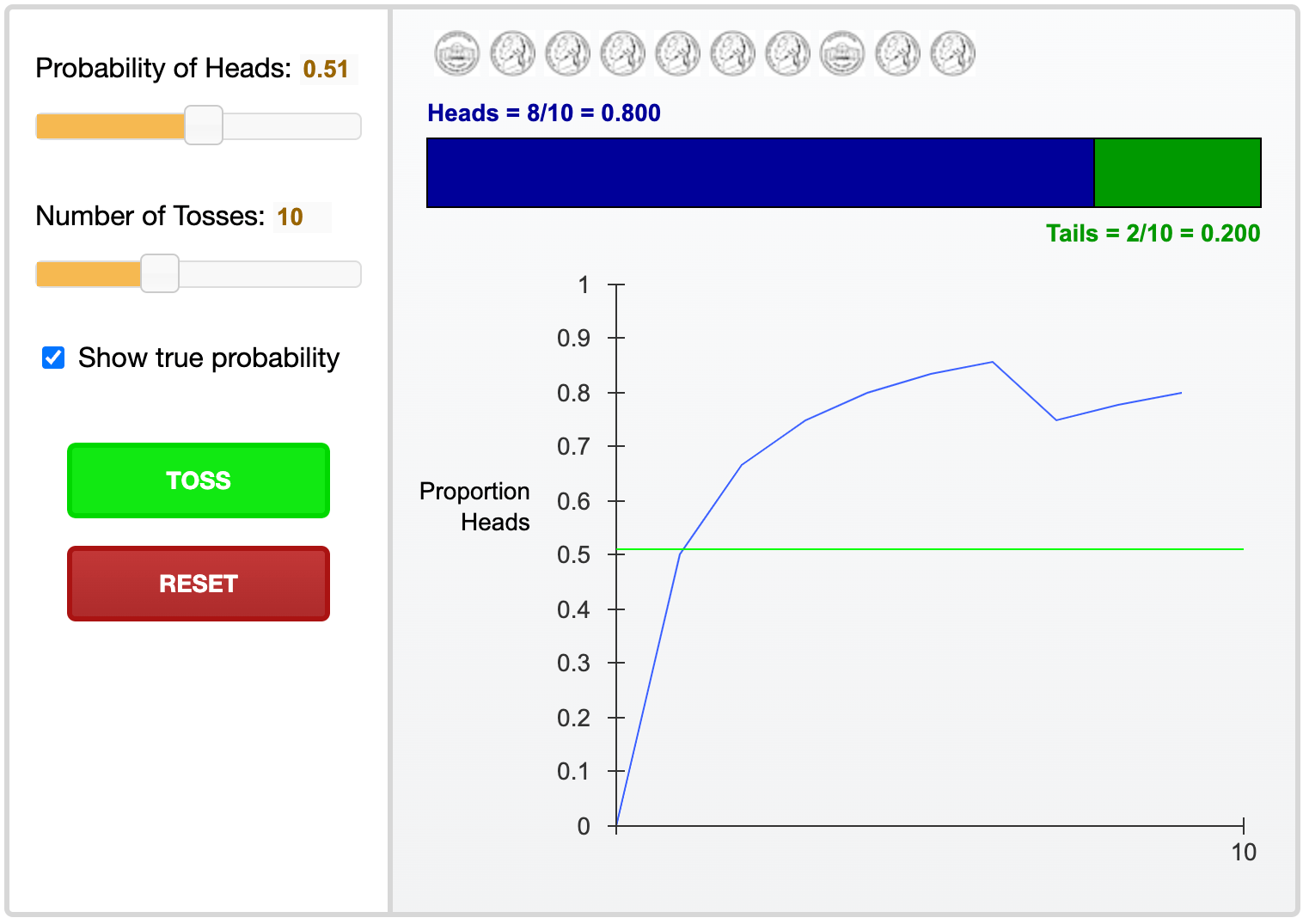
Task: Click the blue heads portion of bar
Action: (761, 173)
